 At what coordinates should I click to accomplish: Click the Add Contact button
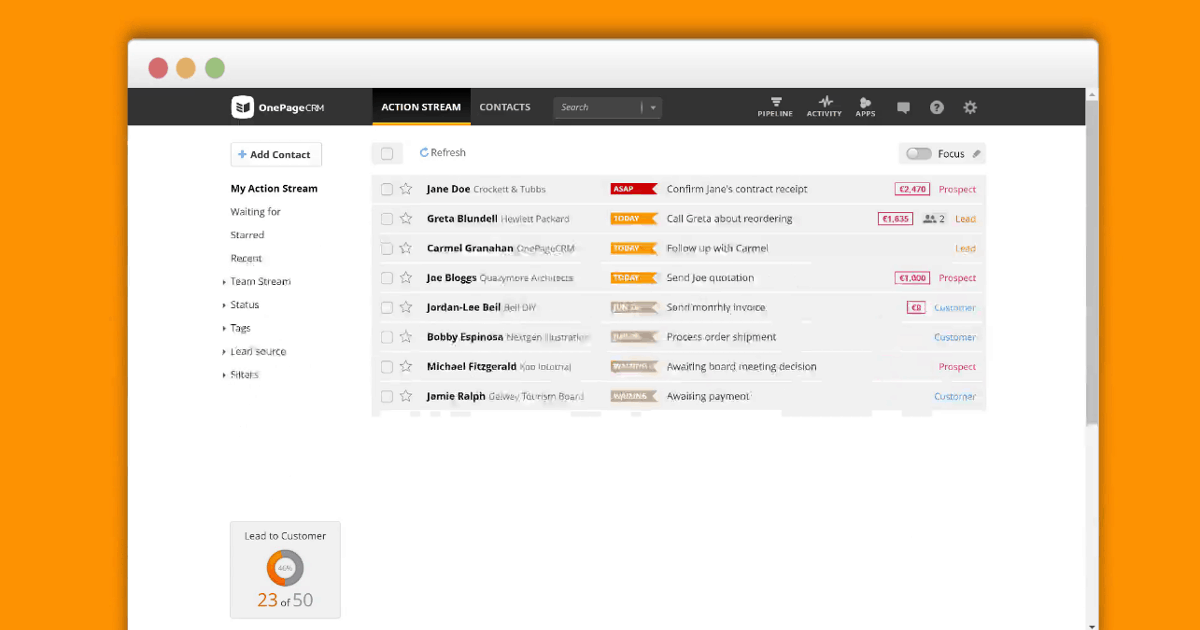(x=276, y=155)
